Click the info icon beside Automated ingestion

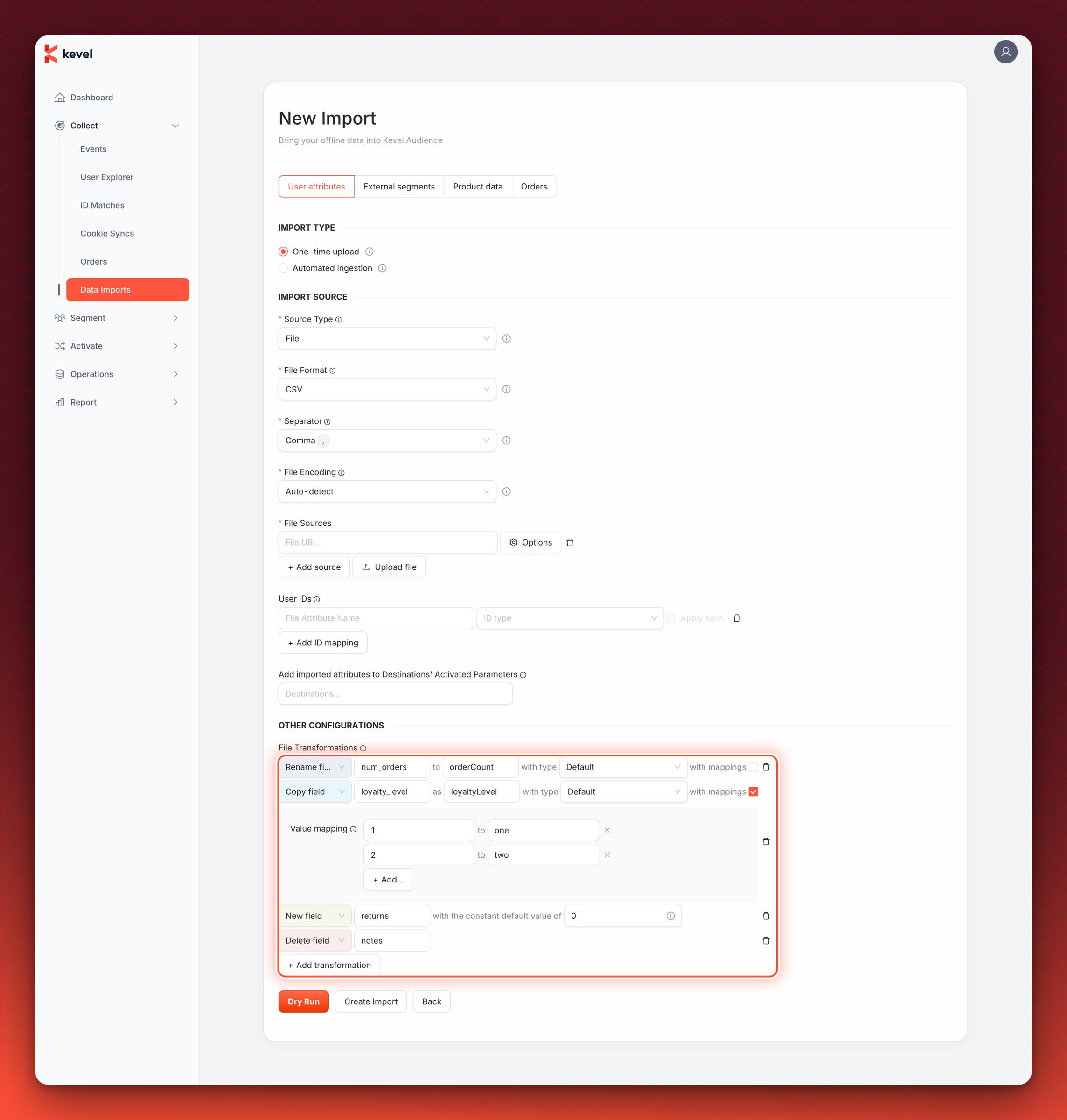click(x=382, y=268)
